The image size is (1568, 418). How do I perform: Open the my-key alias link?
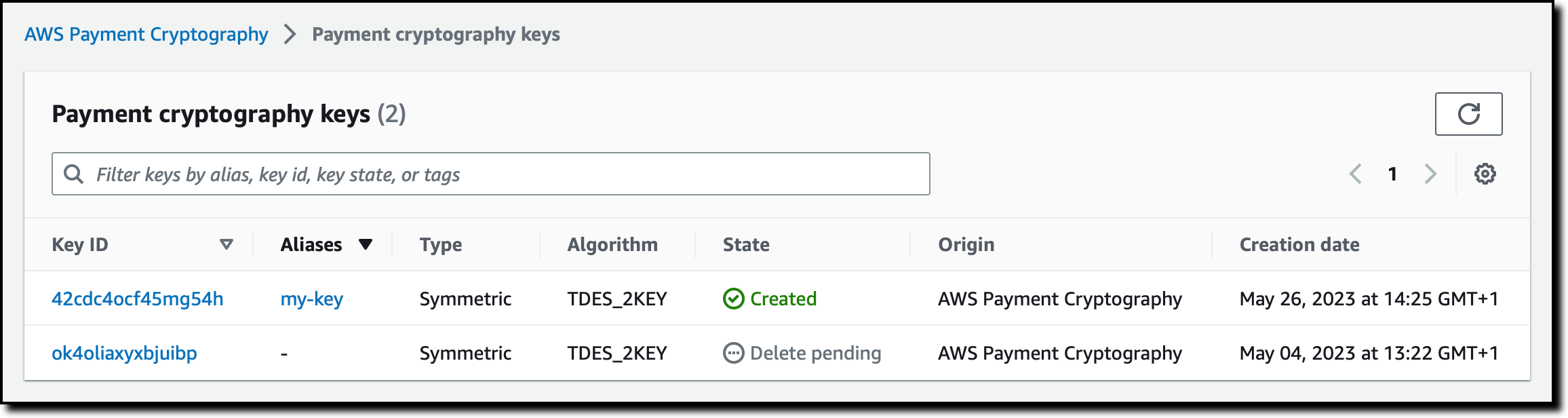point(312,299)
